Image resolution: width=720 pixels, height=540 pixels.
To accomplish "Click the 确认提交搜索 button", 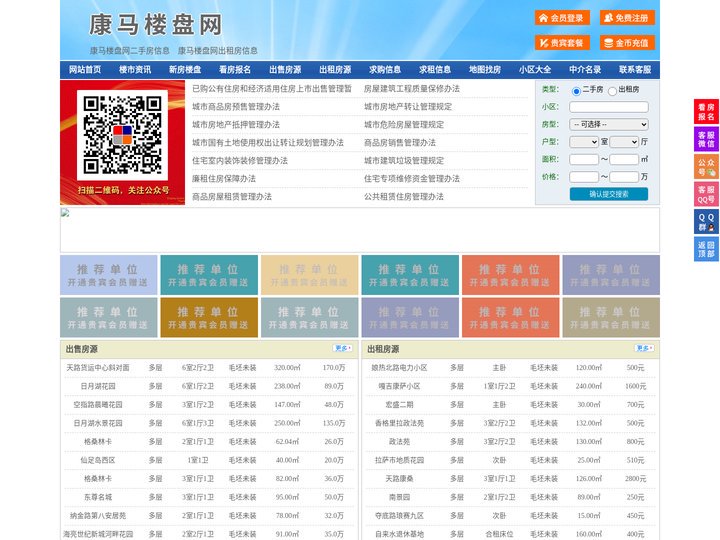I will tap(609, 194).
